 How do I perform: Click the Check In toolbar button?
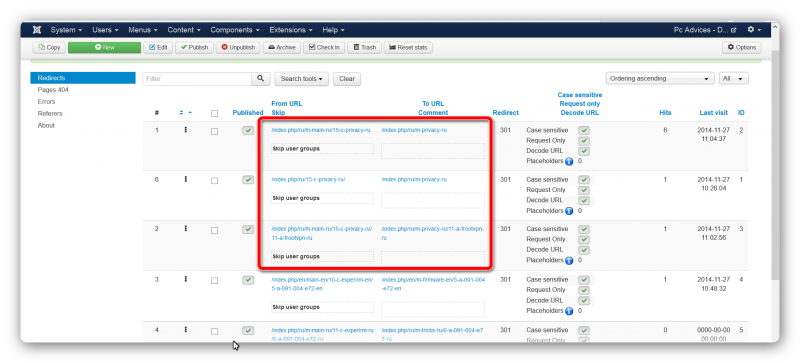323,47
